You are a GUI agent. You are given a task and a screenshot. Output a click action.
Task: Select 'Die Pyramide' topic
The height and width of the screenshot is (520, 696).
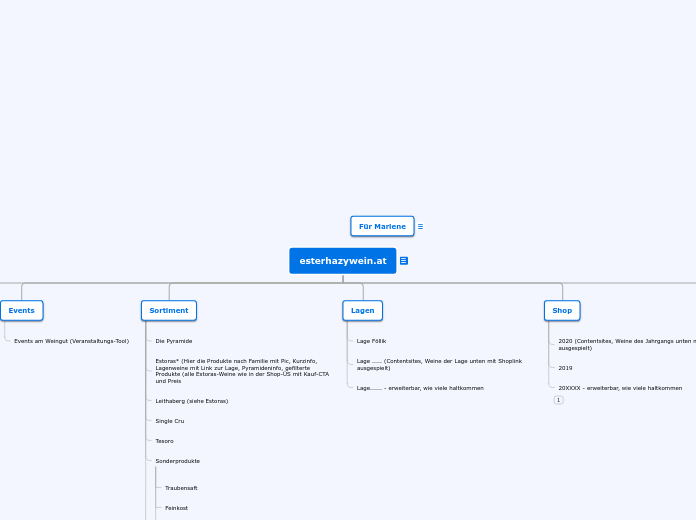coord(174,341)
